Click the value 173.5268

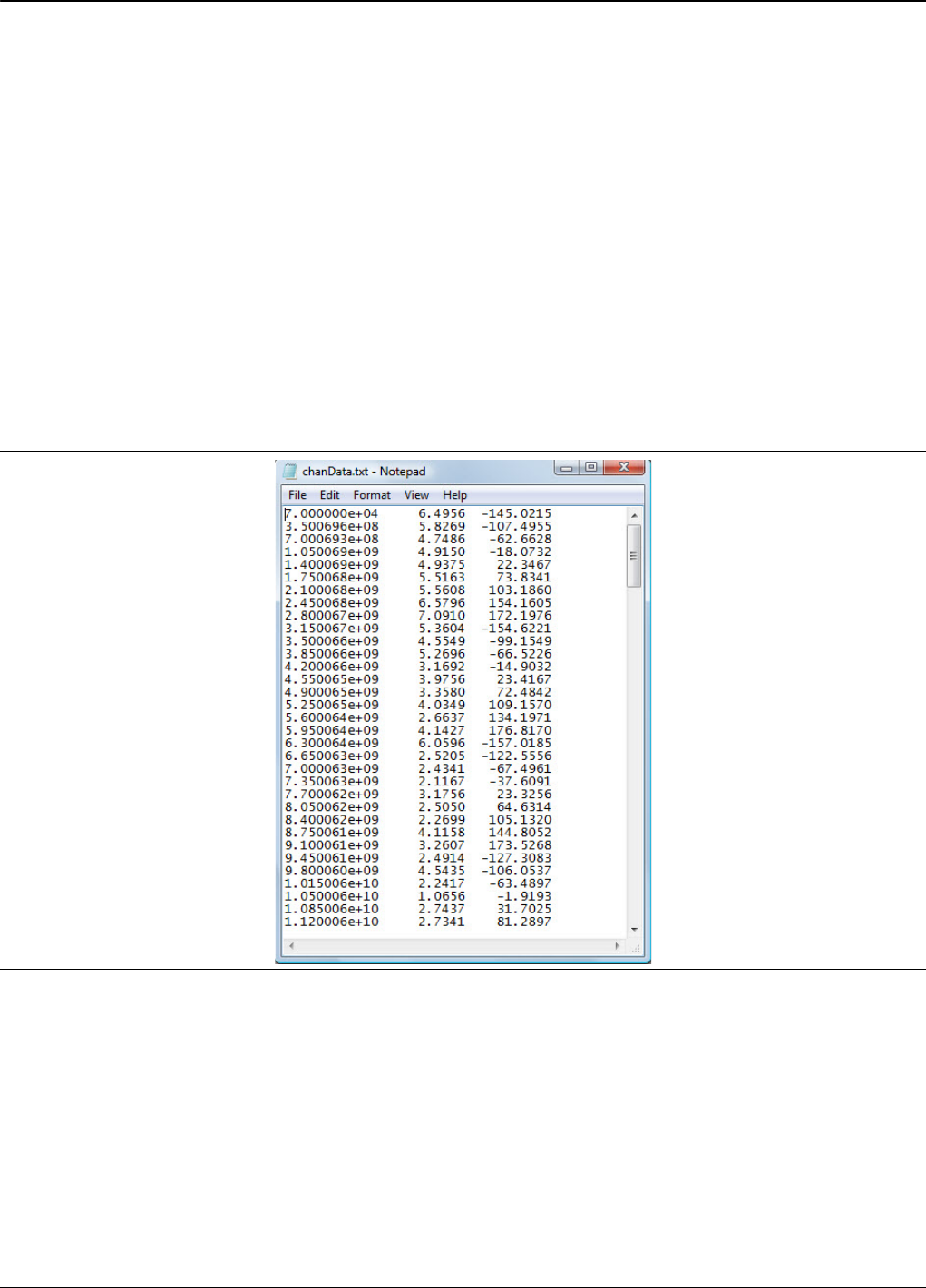[x=521, y=844]
